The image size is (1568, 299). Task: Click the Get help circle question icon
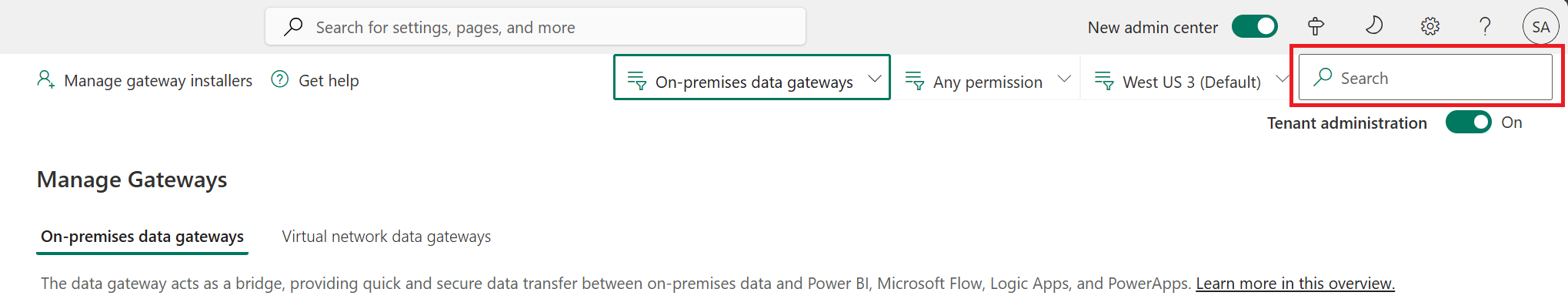pyautogui.click(x=280, y=79)
